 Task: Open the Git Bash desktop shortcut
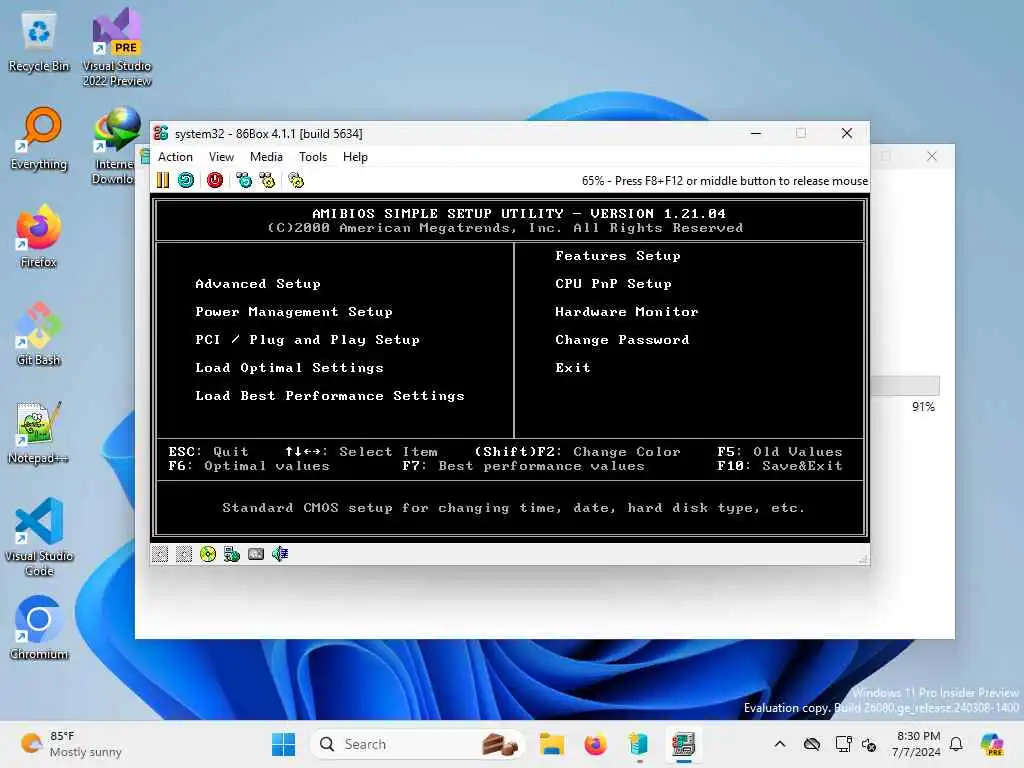coord(39,335)
